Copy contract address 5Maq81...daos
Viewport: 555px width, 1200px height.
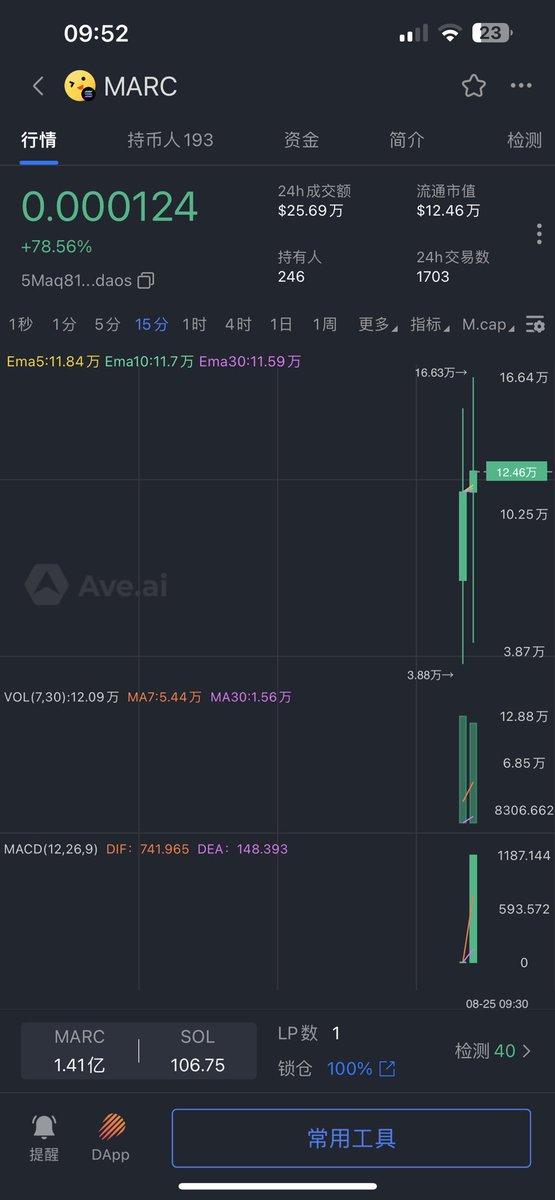point(146,280)
